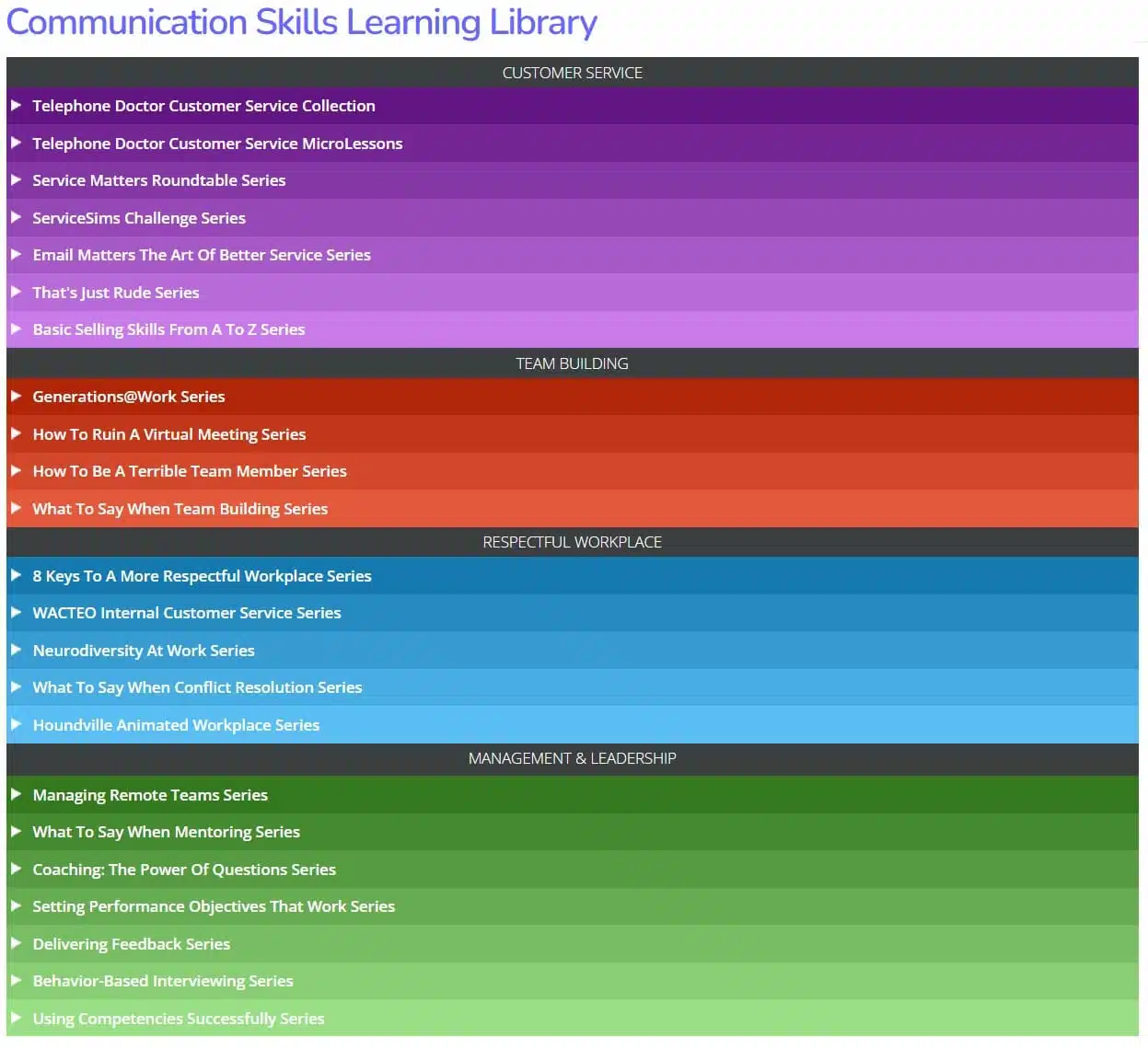Select WACTEO Internal Customer Service Series title

[x=187, y=613]
